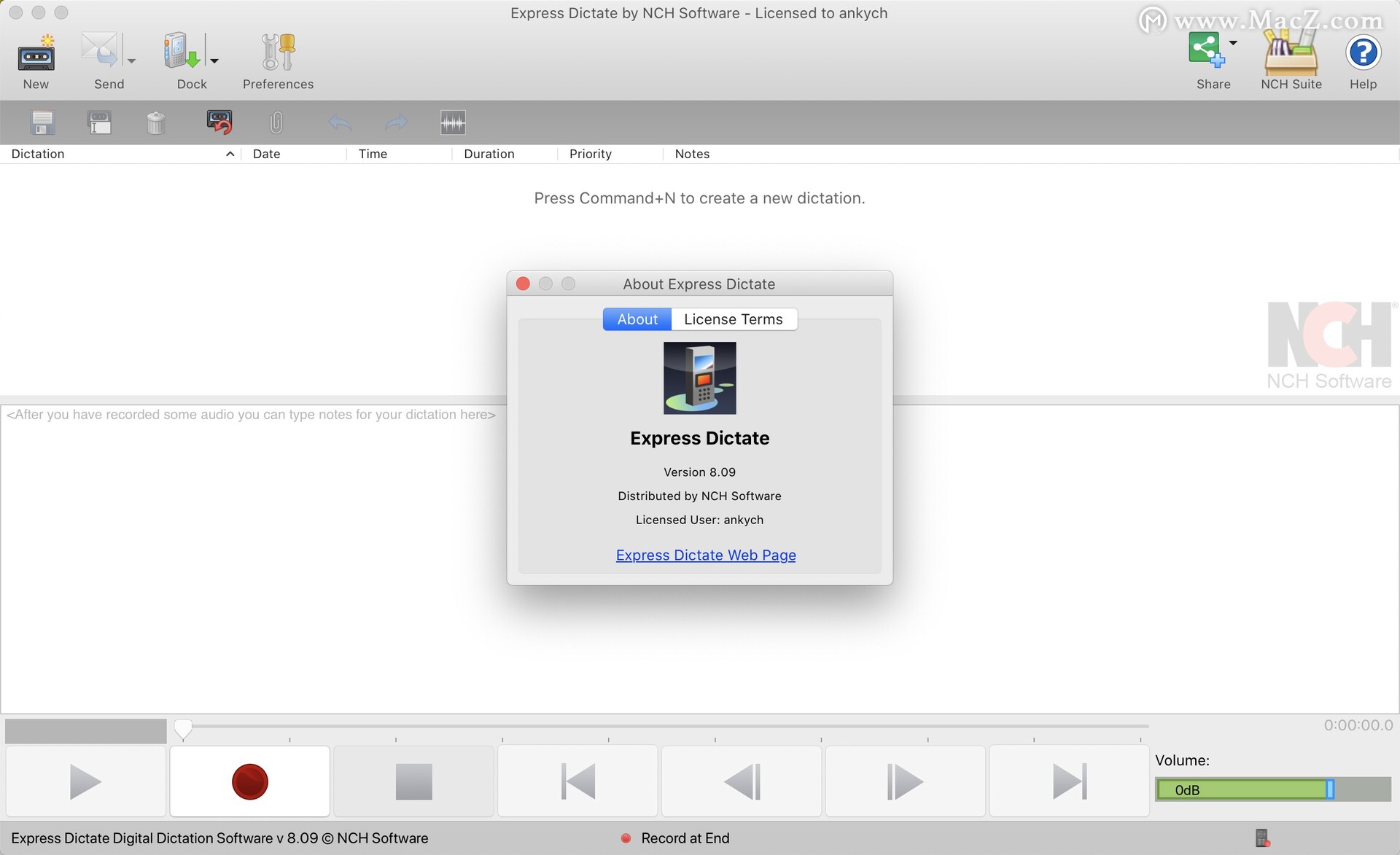This screenshot has height=855, width=1400.
Task: Click the Date column header
Action: pyautogui.click(x=294, y=154)
